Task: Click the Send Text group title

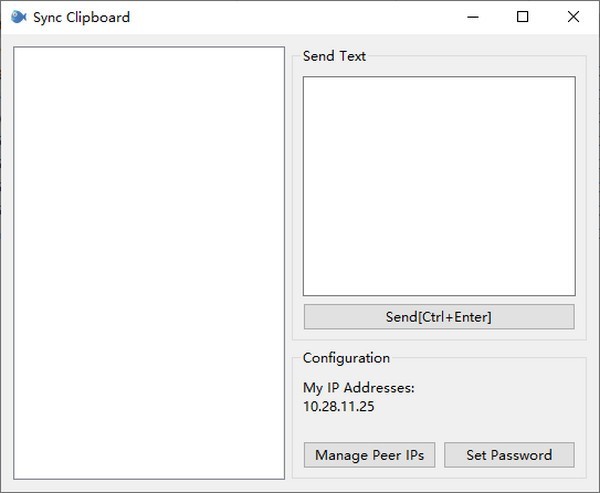Action: click(x=334, y=56)
